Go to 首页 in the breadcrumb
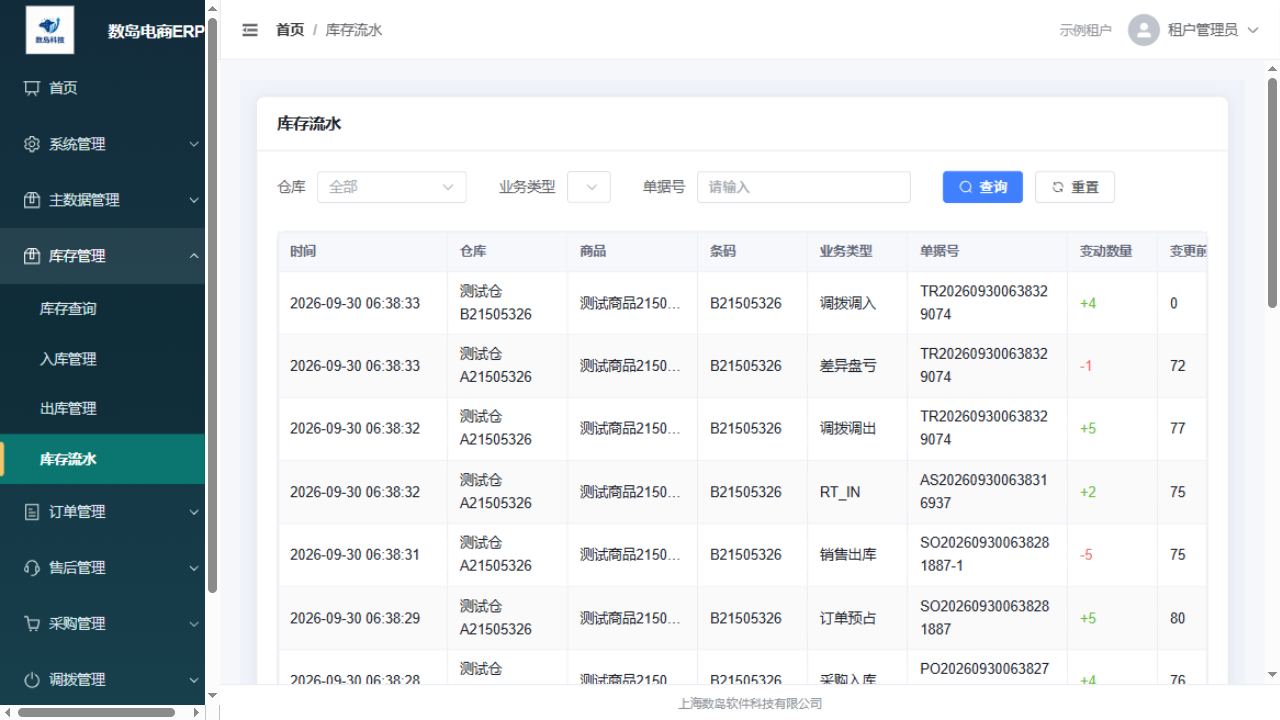Screen dimensions: 1280x720 (290, 30)
